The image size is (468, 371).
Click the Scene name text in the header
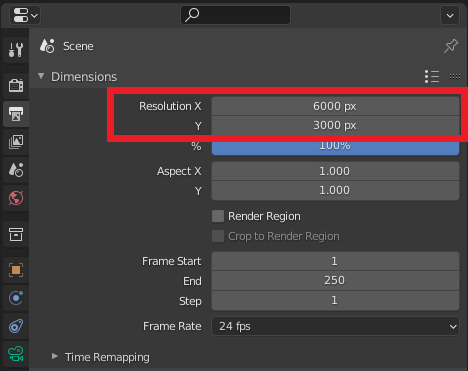(78, 46)
